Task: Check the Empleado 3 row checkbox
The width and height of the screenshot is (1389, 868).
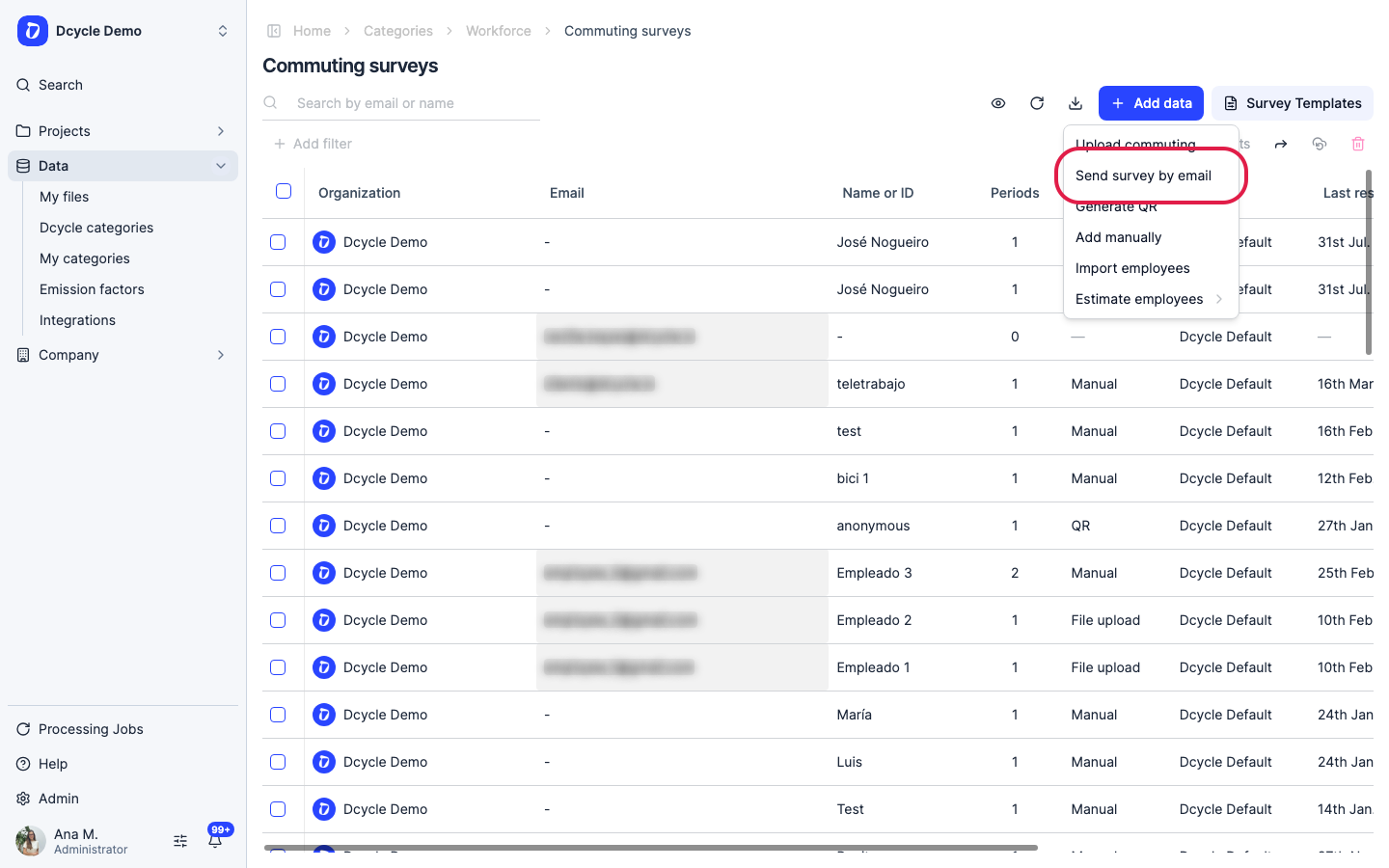Action: pos(278,573)
